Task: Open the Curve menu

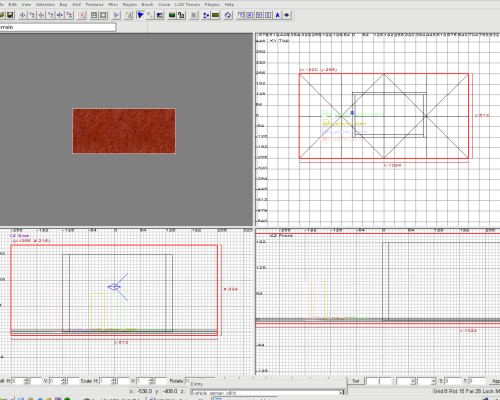Action: [x=164, y=4]
